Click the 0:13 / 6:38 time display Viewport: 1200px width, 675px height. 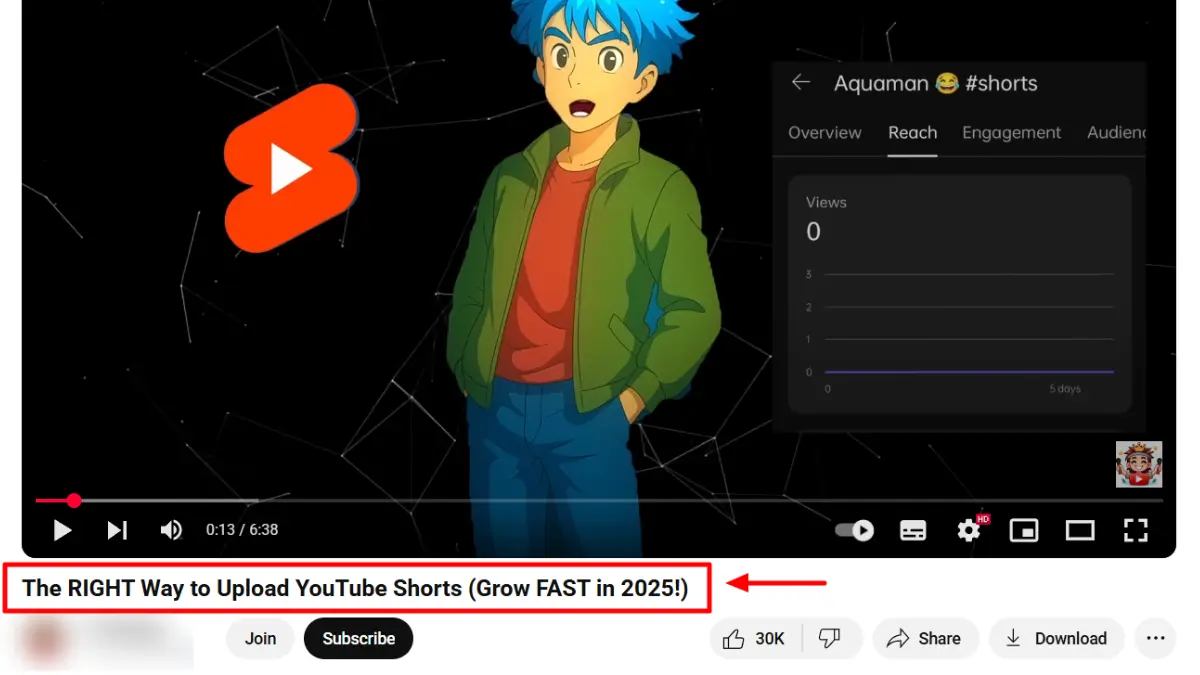(242, 530)
